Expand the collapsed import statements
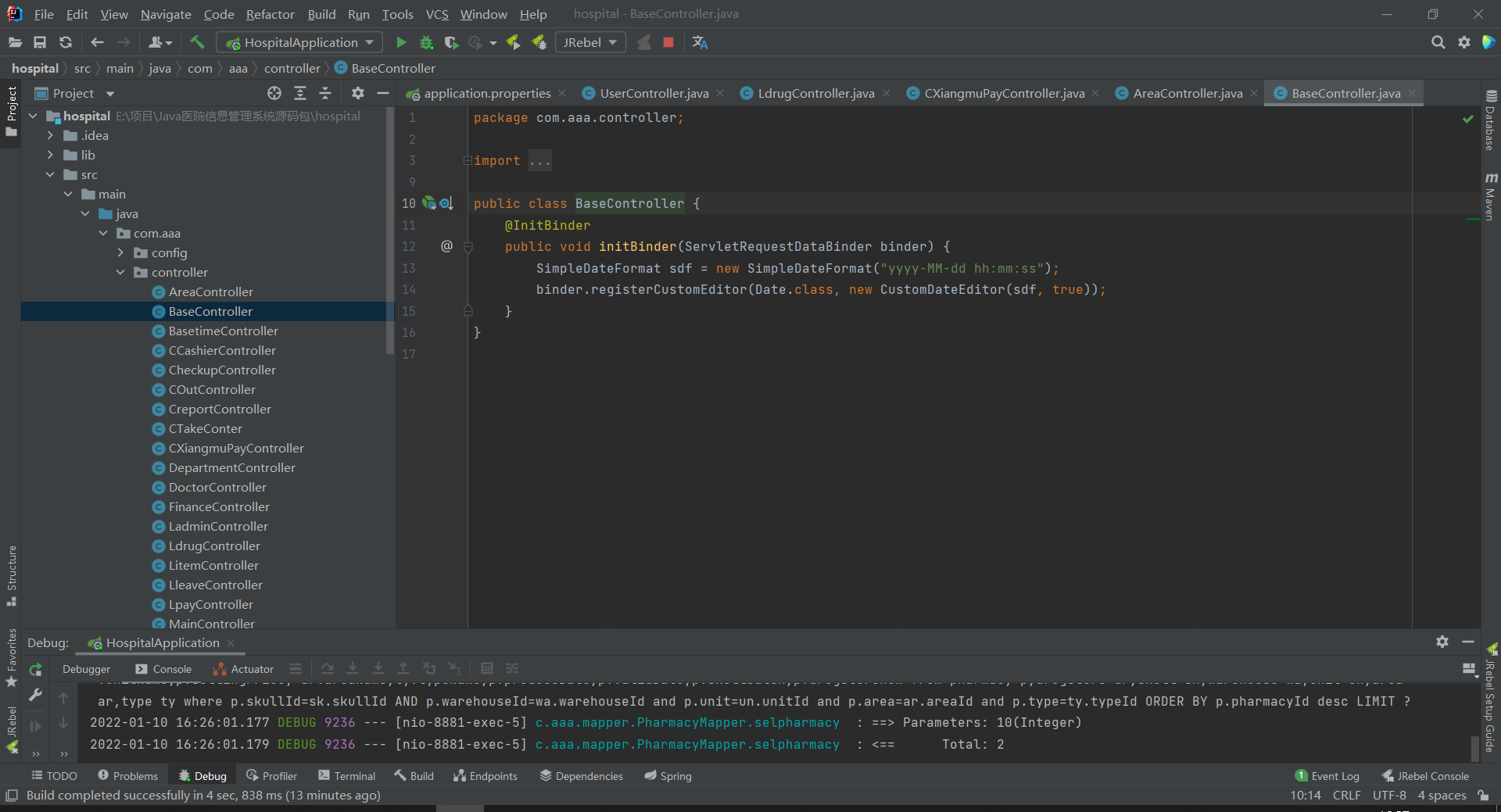The image size is (1501, 812). pos(467,160)
